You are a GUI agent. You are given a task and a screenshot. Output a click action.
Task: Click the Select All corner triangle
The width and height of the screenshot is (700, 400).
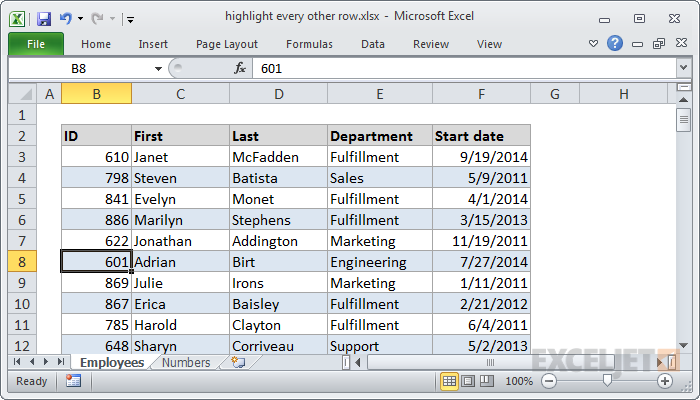click(22, 94)
